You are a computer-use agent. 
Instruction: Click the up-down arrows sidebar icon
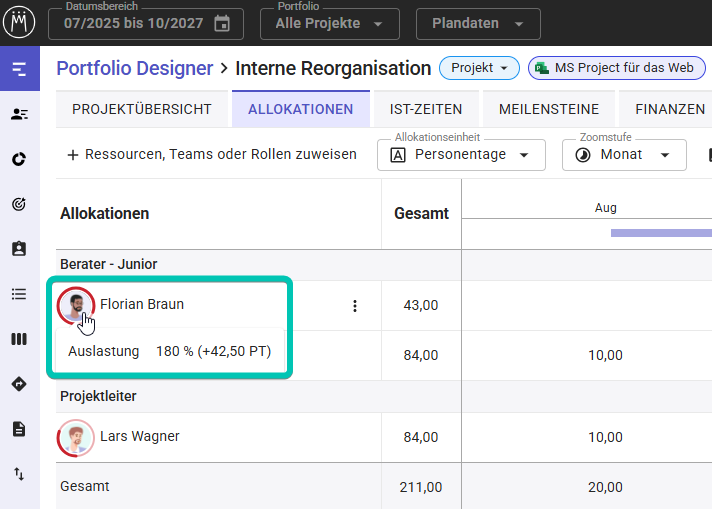click(19, 474)
